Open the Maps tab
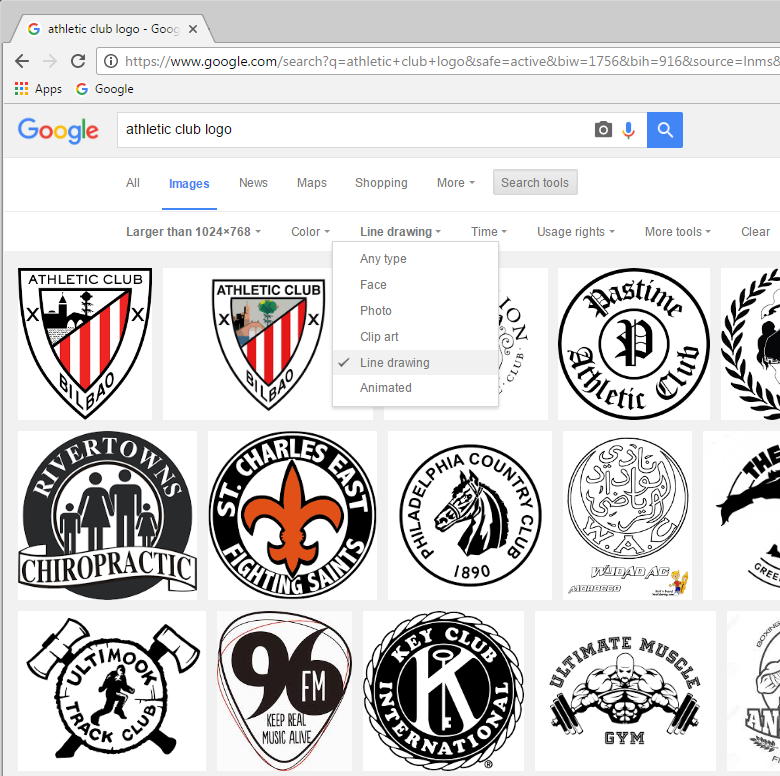 point(312,183)
